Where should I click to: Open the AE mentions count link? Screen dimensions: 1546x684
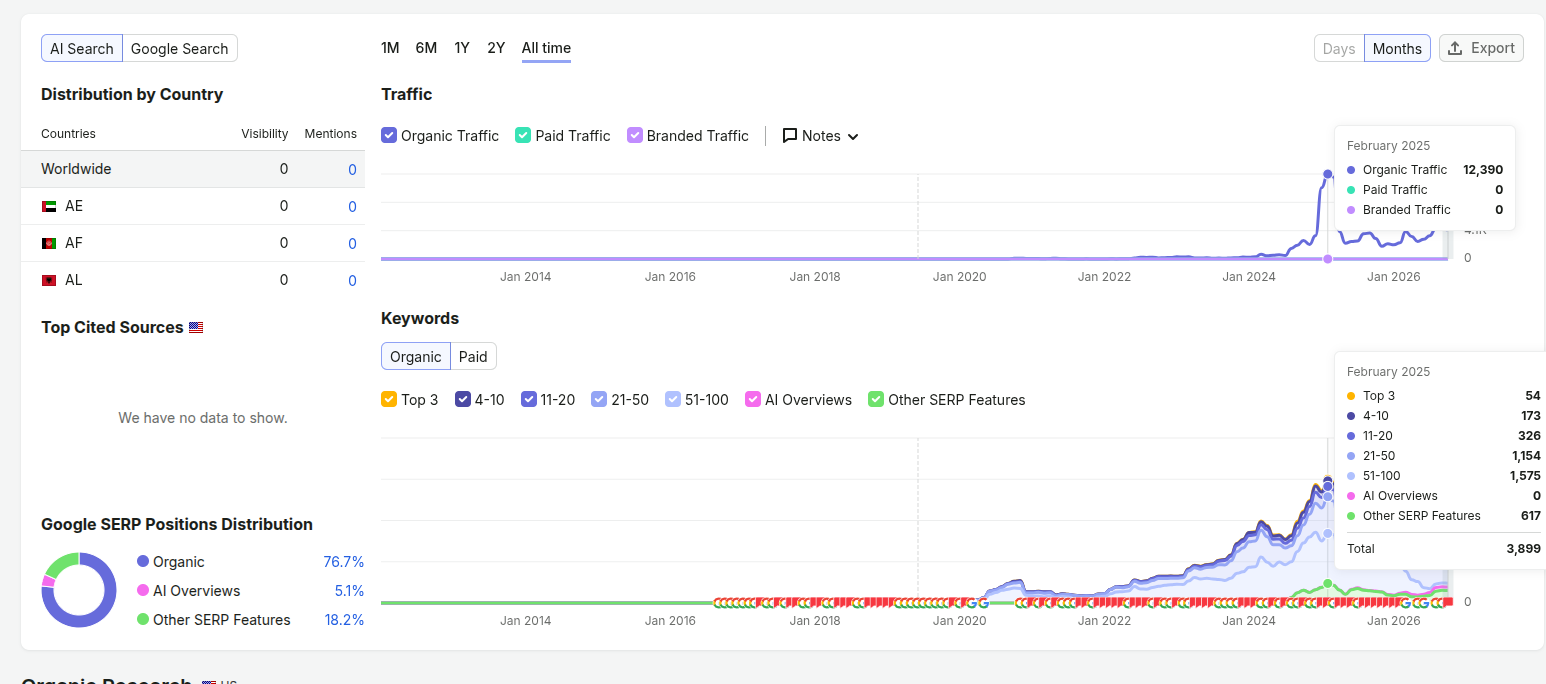(x=352, y=207)
